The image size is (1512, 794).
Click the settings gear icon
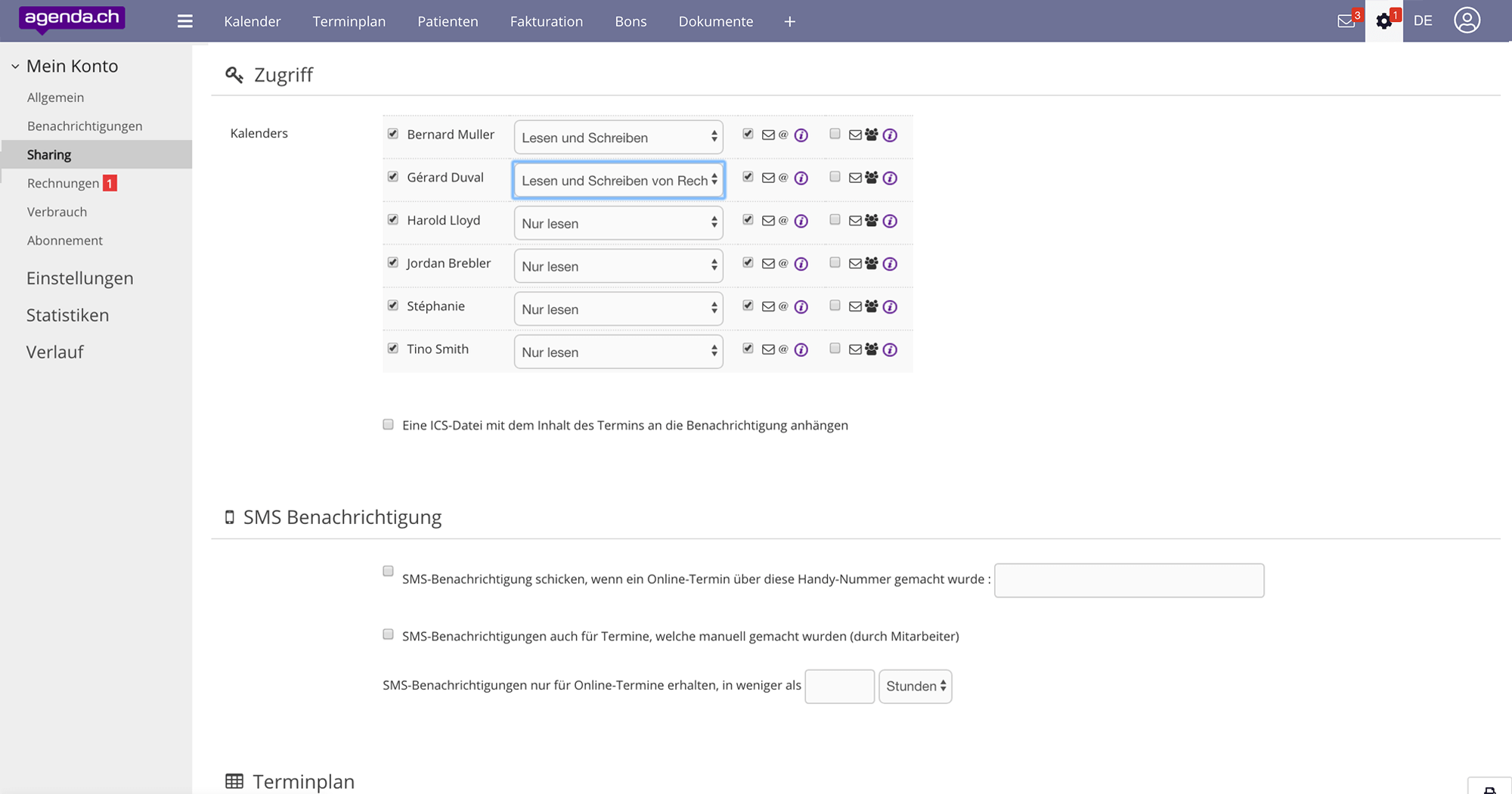tap(1383, 21)
